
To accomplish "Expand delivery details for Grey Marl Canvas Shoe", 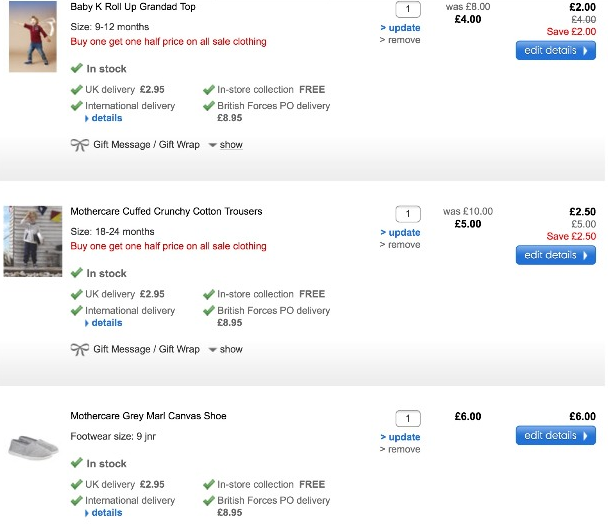I will click(104, 513).
